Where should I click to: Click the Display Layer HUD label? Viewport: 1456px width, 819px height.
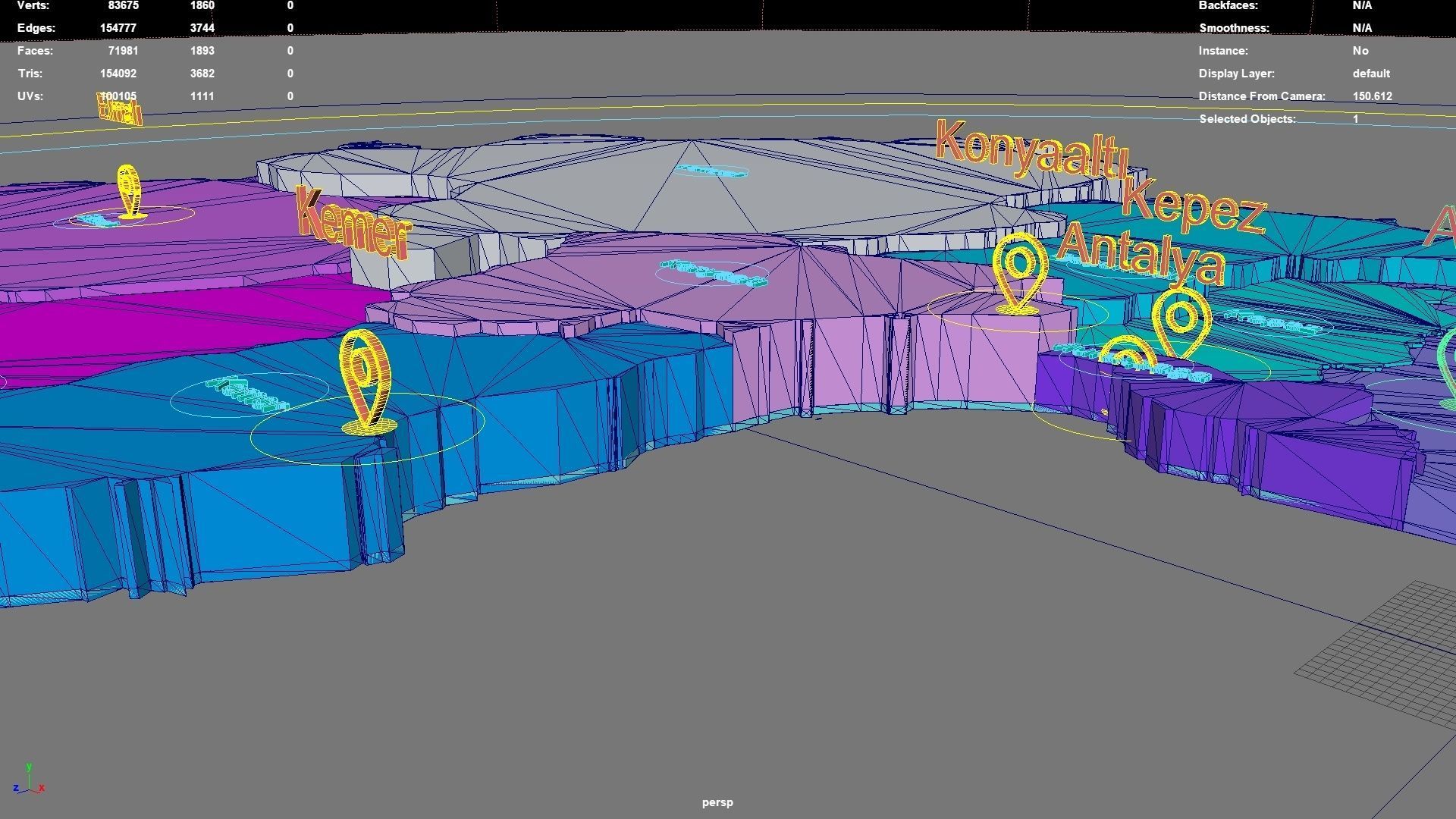click(1236, 74)
